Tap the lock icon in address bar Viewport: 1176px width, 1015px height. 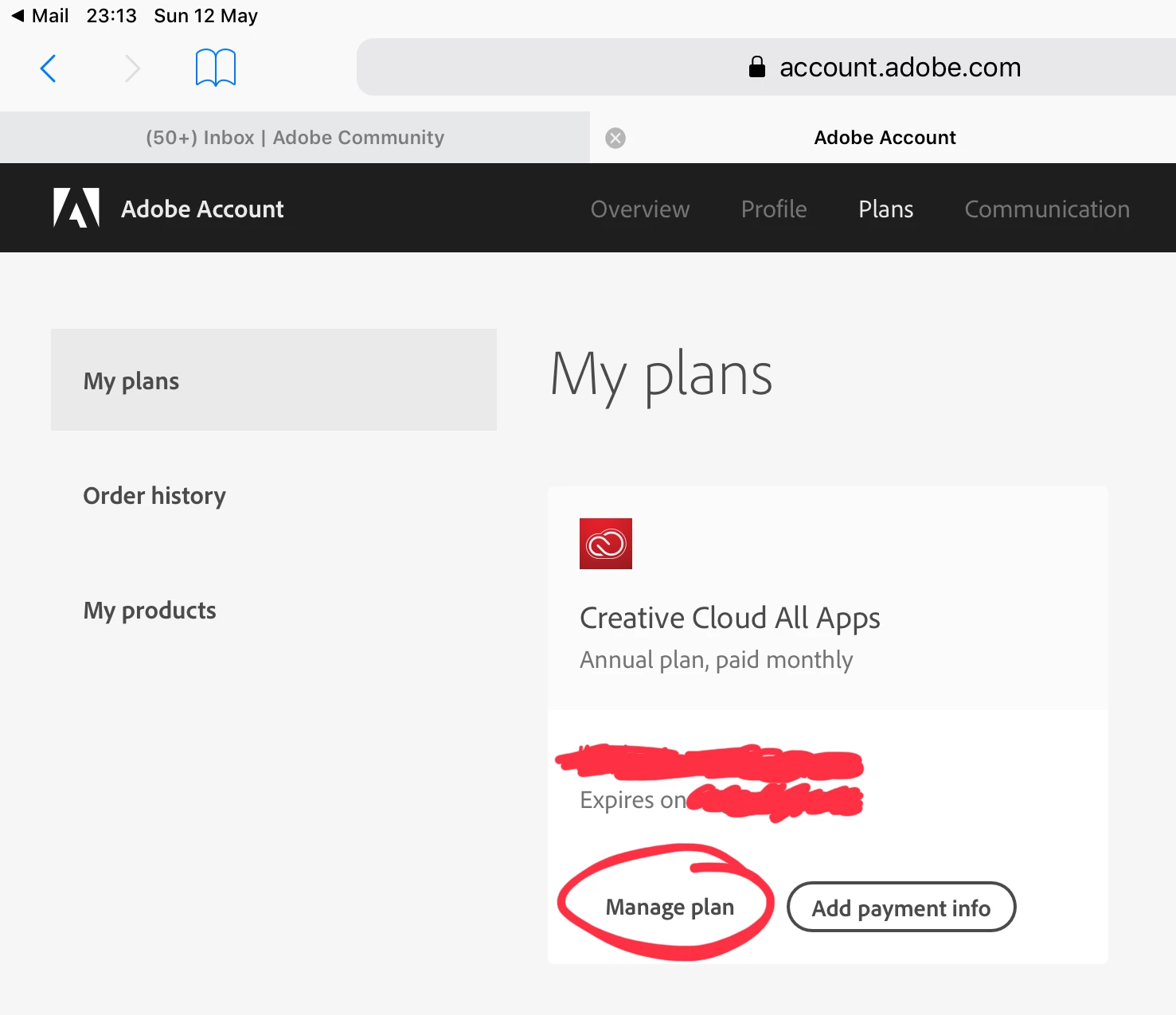[x=757, y=67]
